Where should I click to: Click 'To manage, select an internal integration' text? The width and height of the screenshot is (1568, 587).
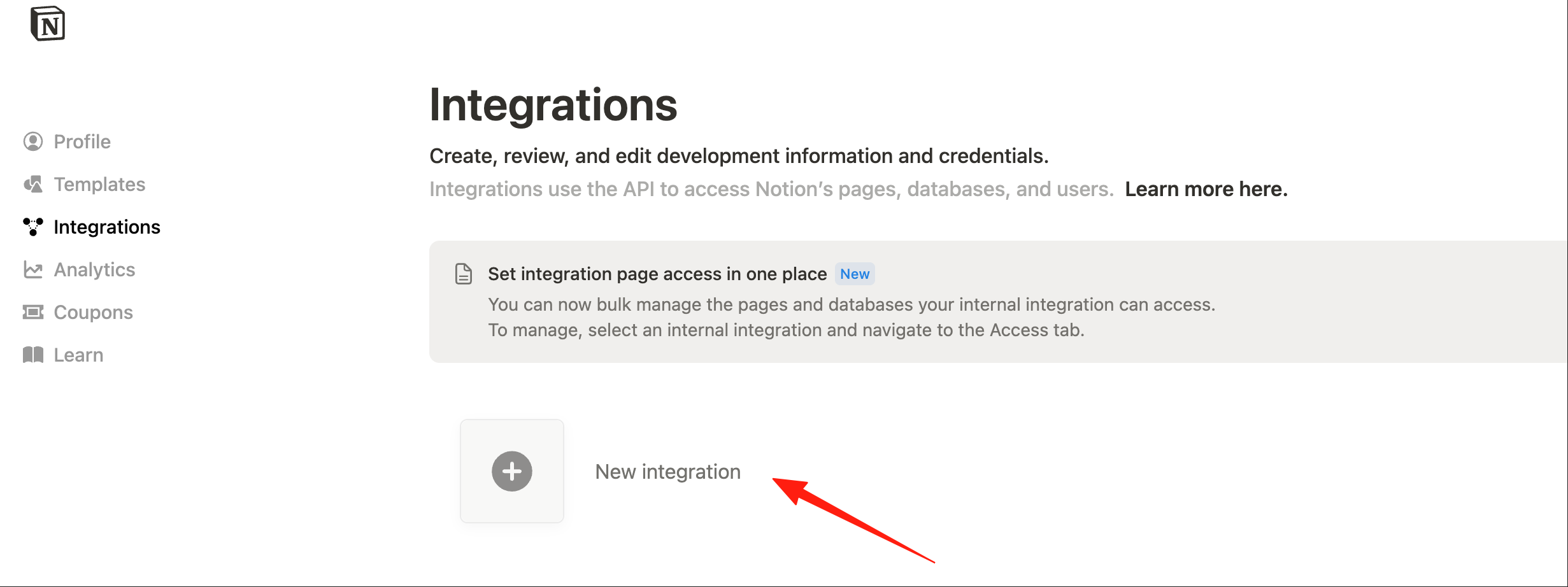786,330
